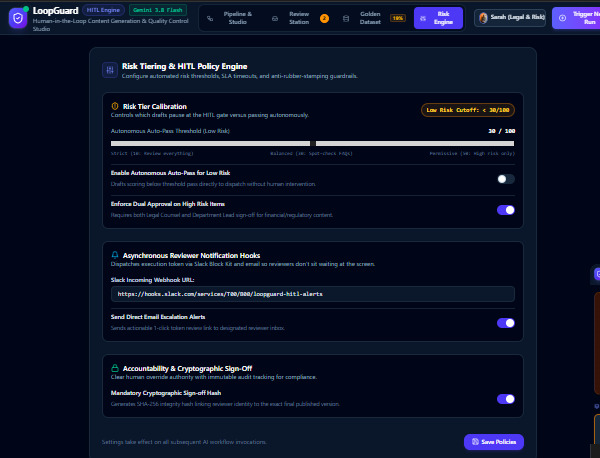Toggle Mandatory Cryptographic Sign-off Hash switch

505,399
